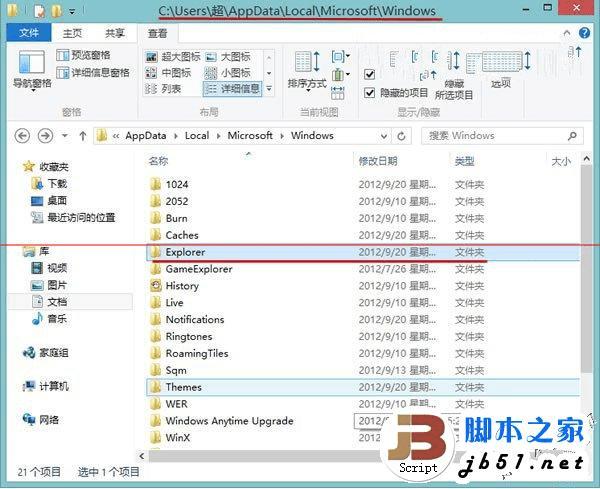Select 收藏夹 in navigation pane
The width and height of the screenshot is (600, 489).
[46, 167]
